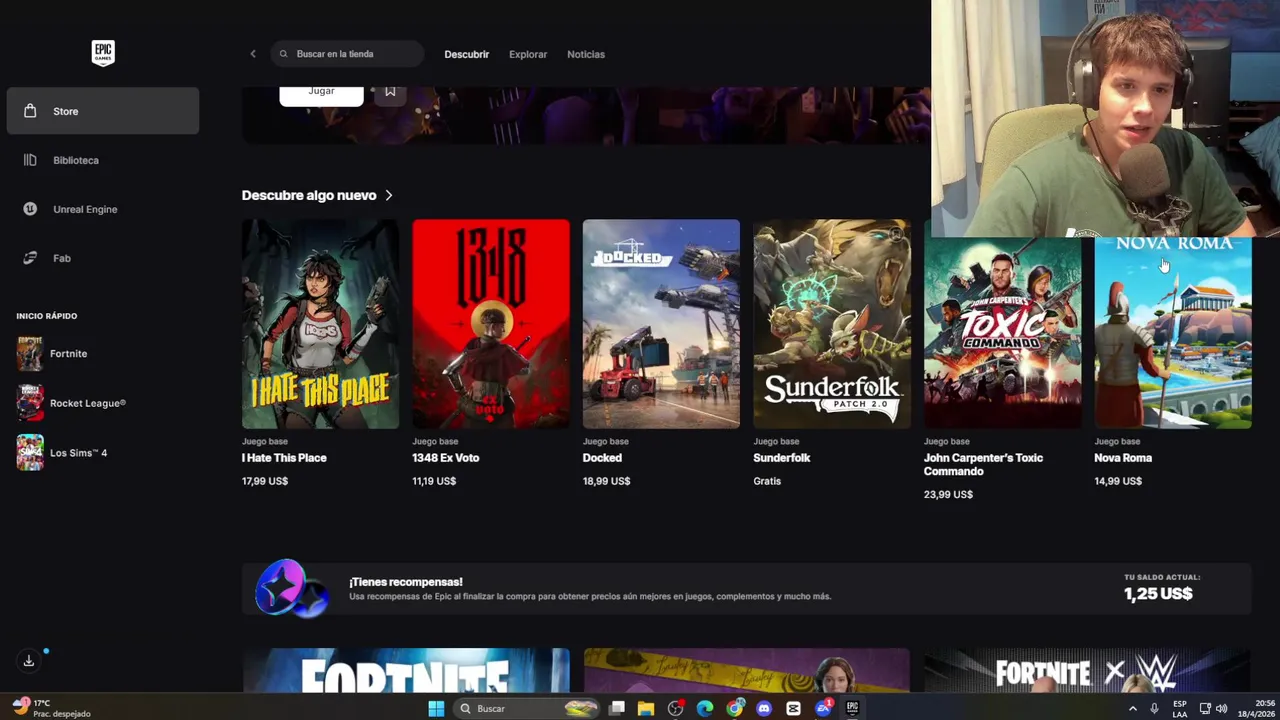
Task: Launch Rocket League from quick launch text
Action: click(x=88, y=403)
